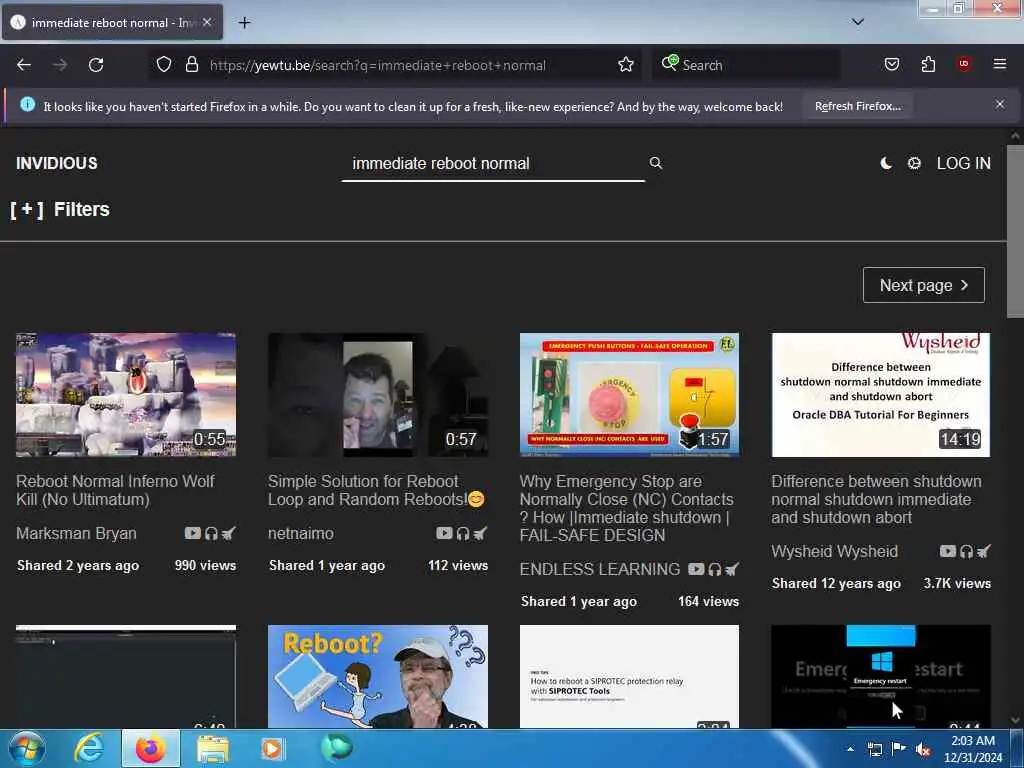Show hidden system tray icons arrow
Screen dimensions: 1024x768
(x=850, y=749)
